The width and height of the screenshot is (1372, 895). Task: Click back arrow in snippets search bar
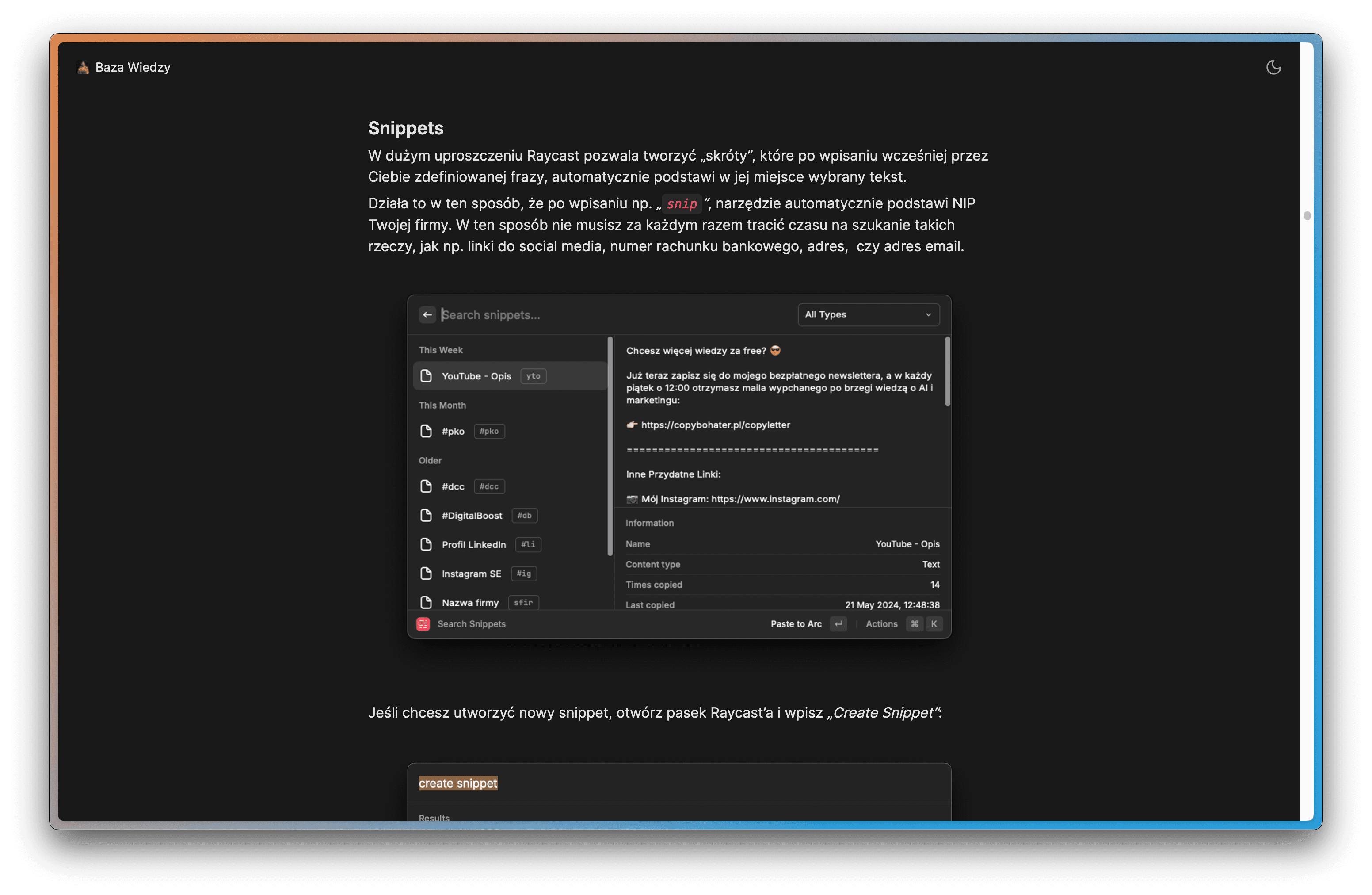coord(427,314)
